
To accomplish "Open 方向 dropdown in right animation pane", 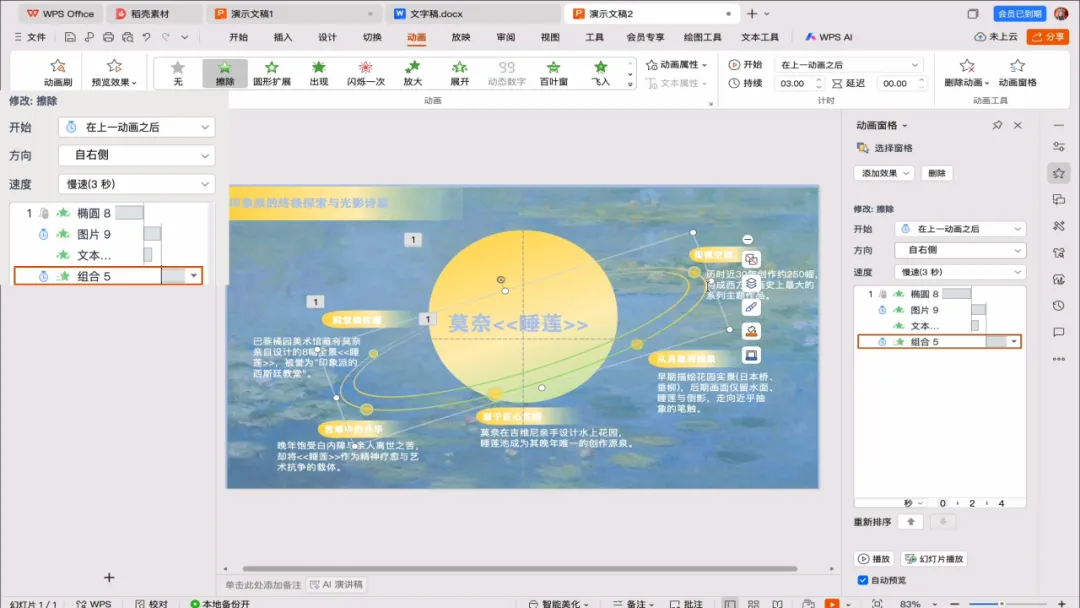I will point(960,251).
